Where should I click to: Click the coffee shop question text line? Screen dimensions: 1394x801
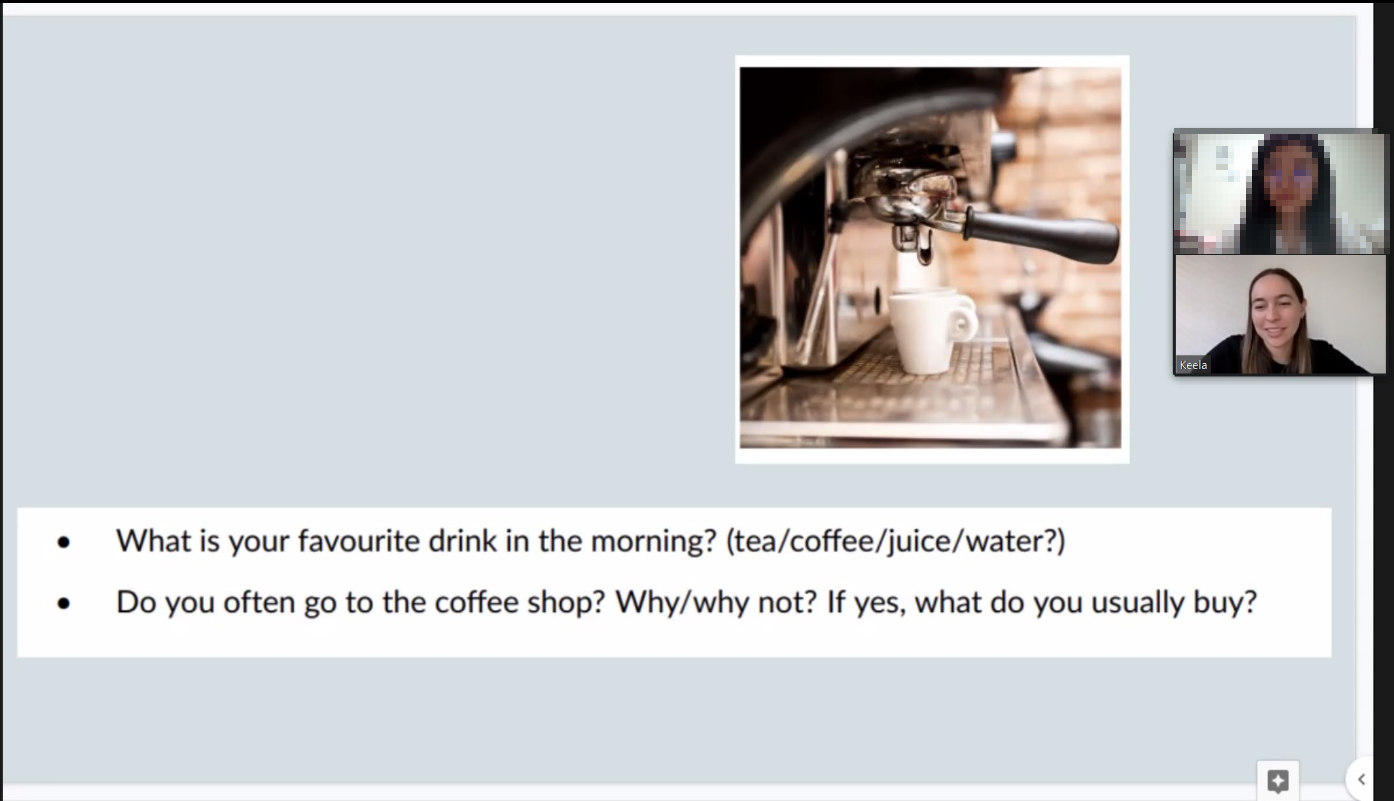coord(686,602)
